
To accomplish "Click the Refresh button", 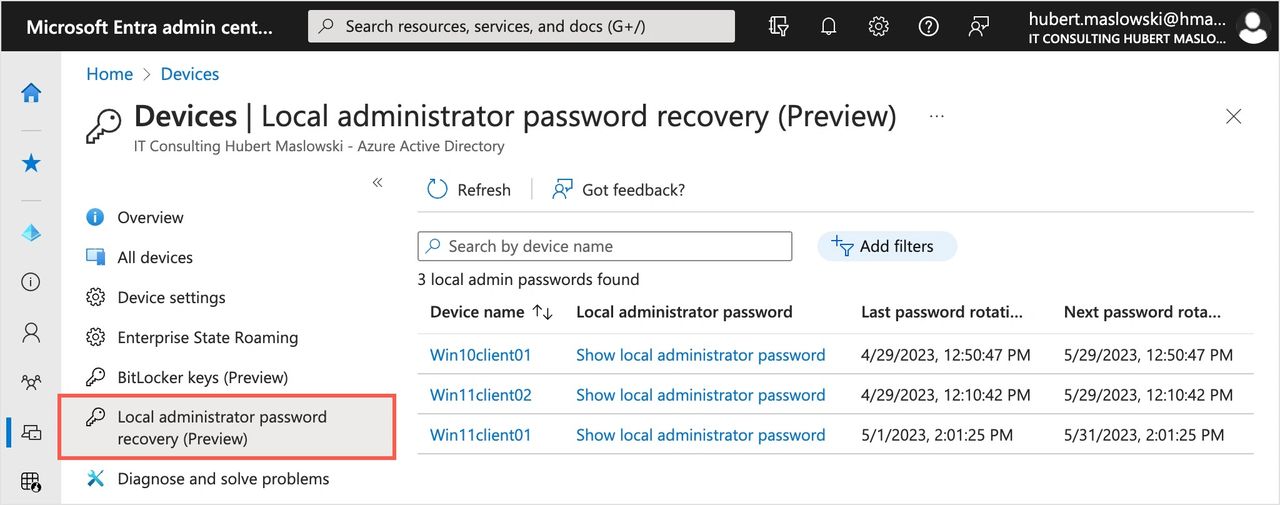I will tap(468, 190).
